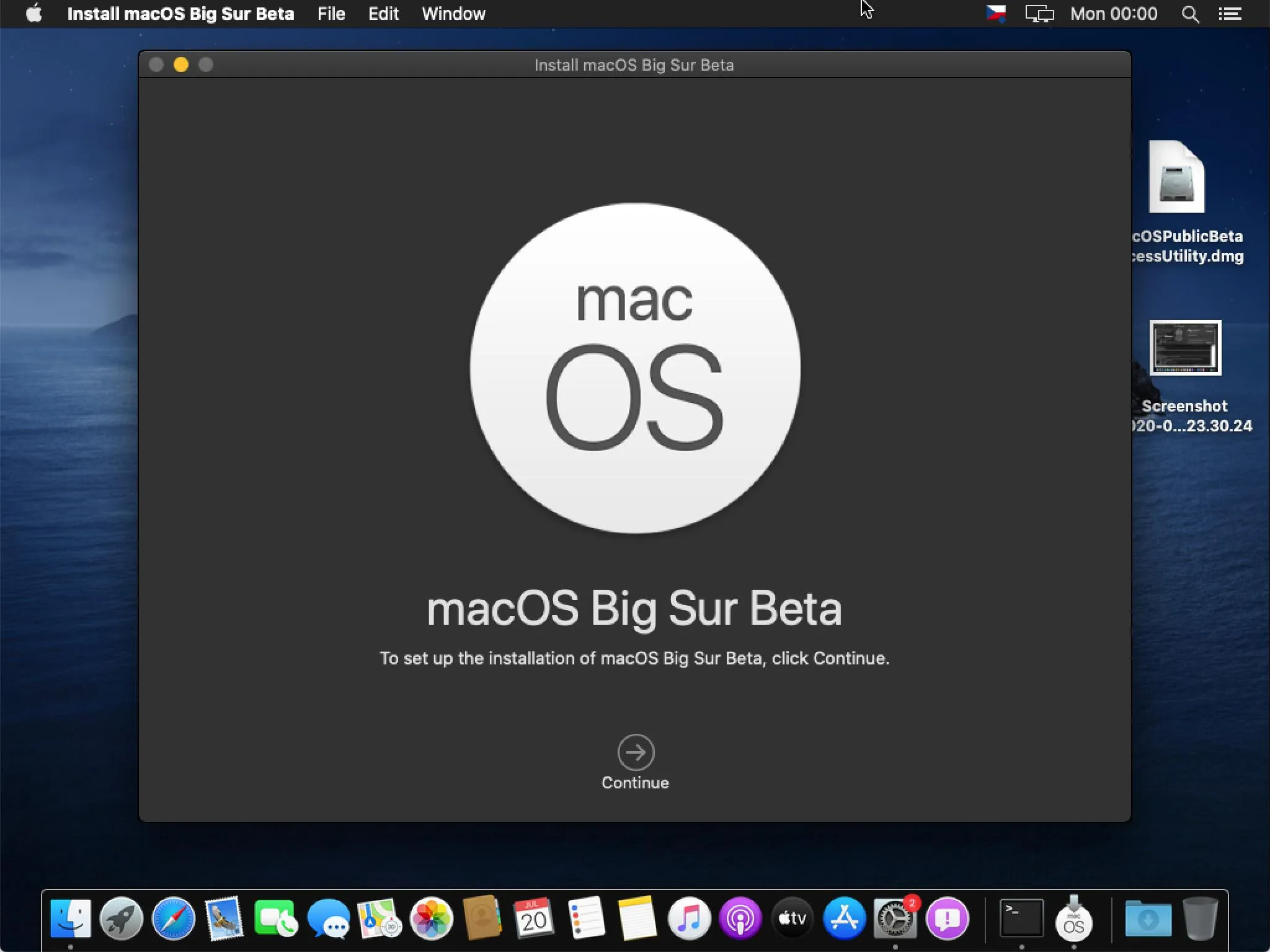The image size is (1270, 952).
Task: Open Apple TV app in Dock
Action: [793, 918]
